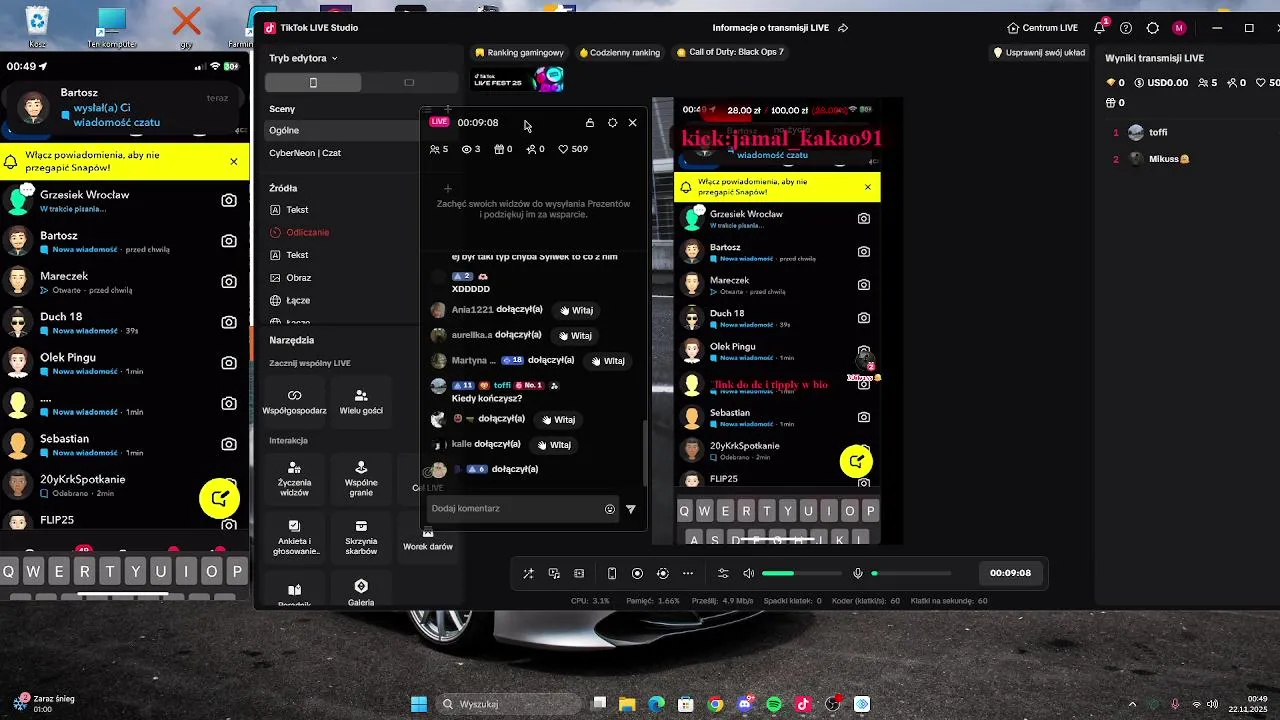Adjust the green speaker volume slider
The width and height of the screenshot is (1280, 720).
coord(801,573)
